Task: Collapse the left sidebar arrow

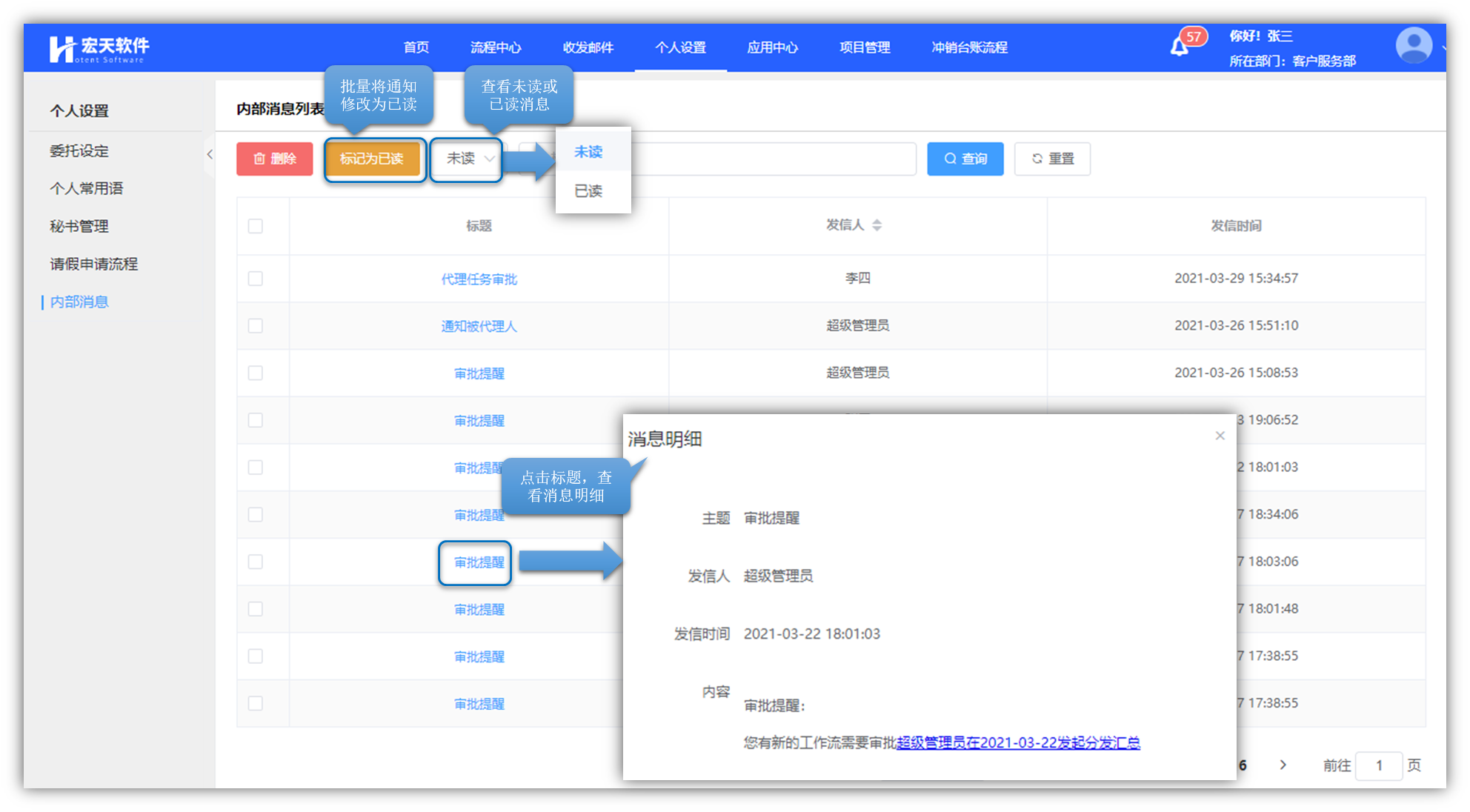Action: [x=210, y=154]
